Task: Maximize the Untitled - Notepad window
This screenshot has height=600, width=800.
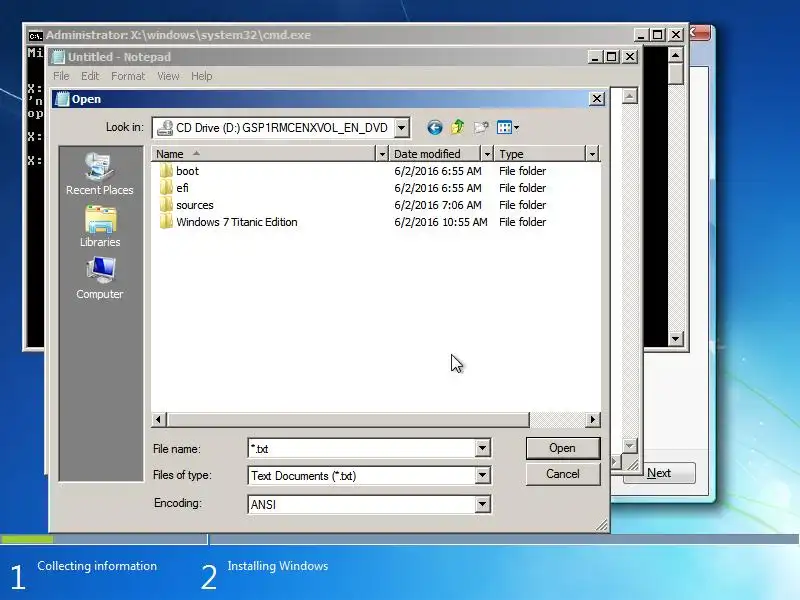Action: (612, 57)
